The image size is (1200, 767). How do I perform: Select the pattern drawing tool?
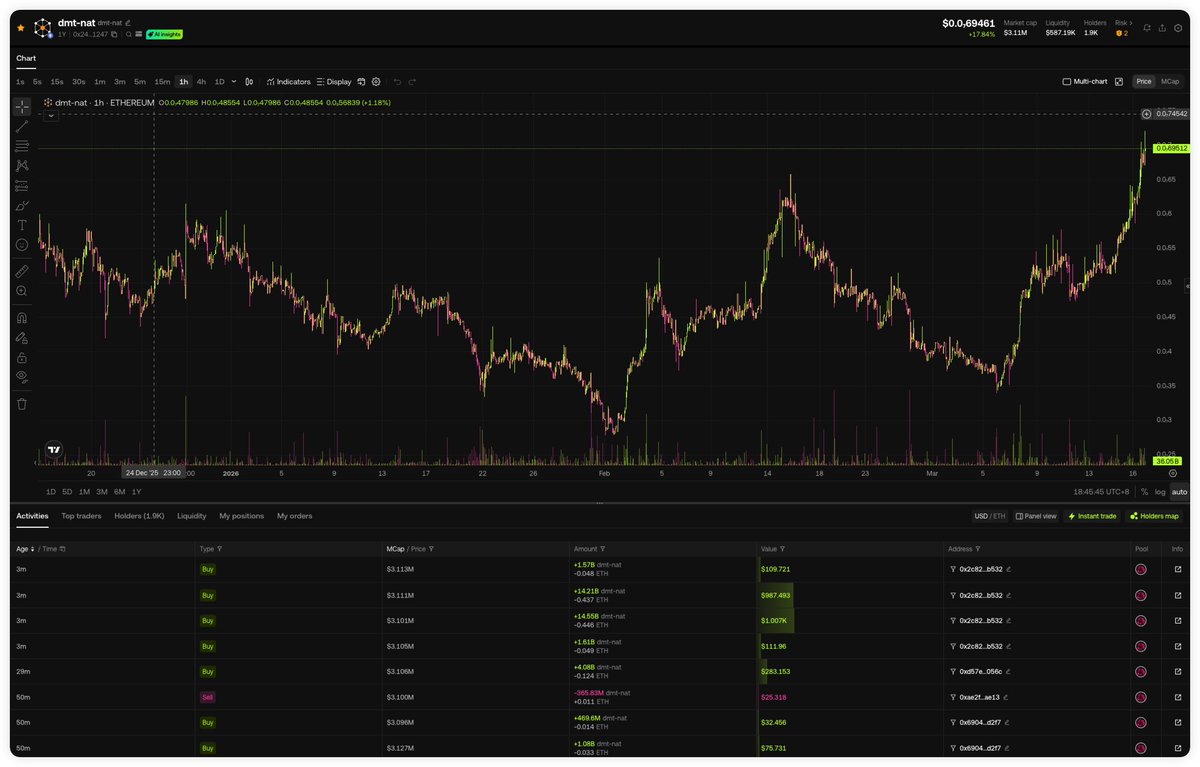[22, 166]
